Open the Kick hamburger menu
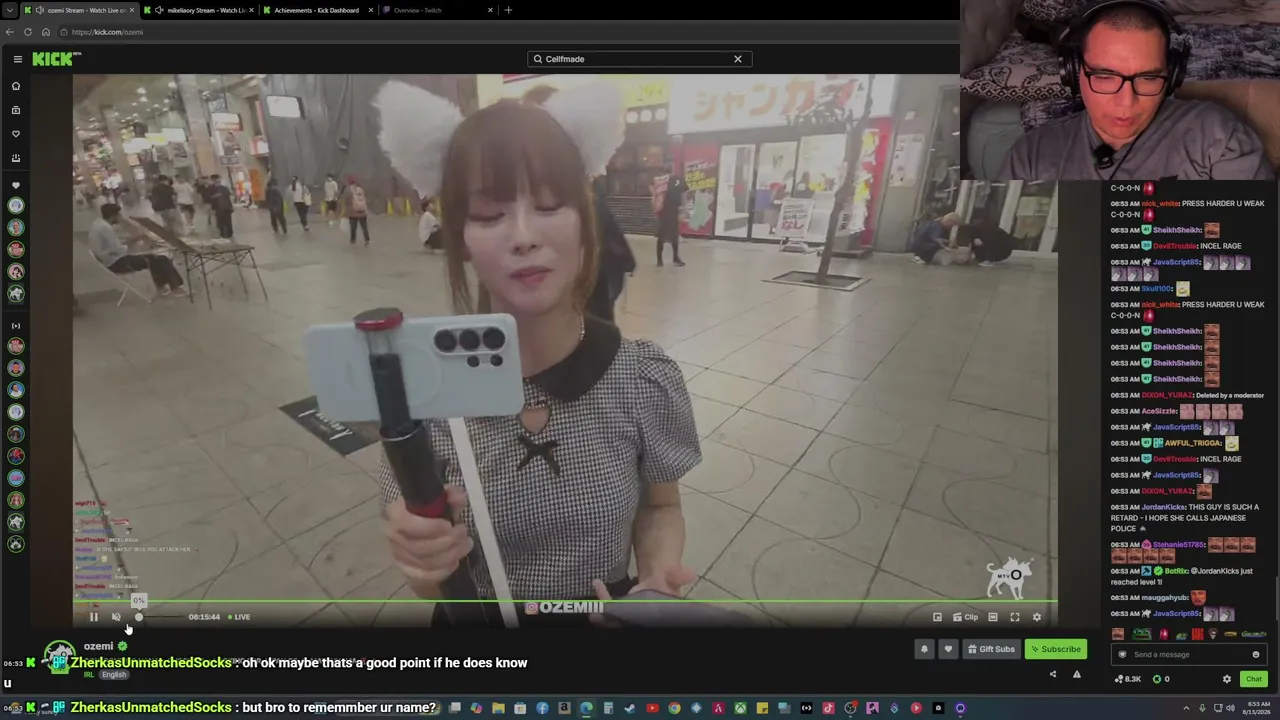The height and width of the screenshot is (720, 1280). pos(17,59)
